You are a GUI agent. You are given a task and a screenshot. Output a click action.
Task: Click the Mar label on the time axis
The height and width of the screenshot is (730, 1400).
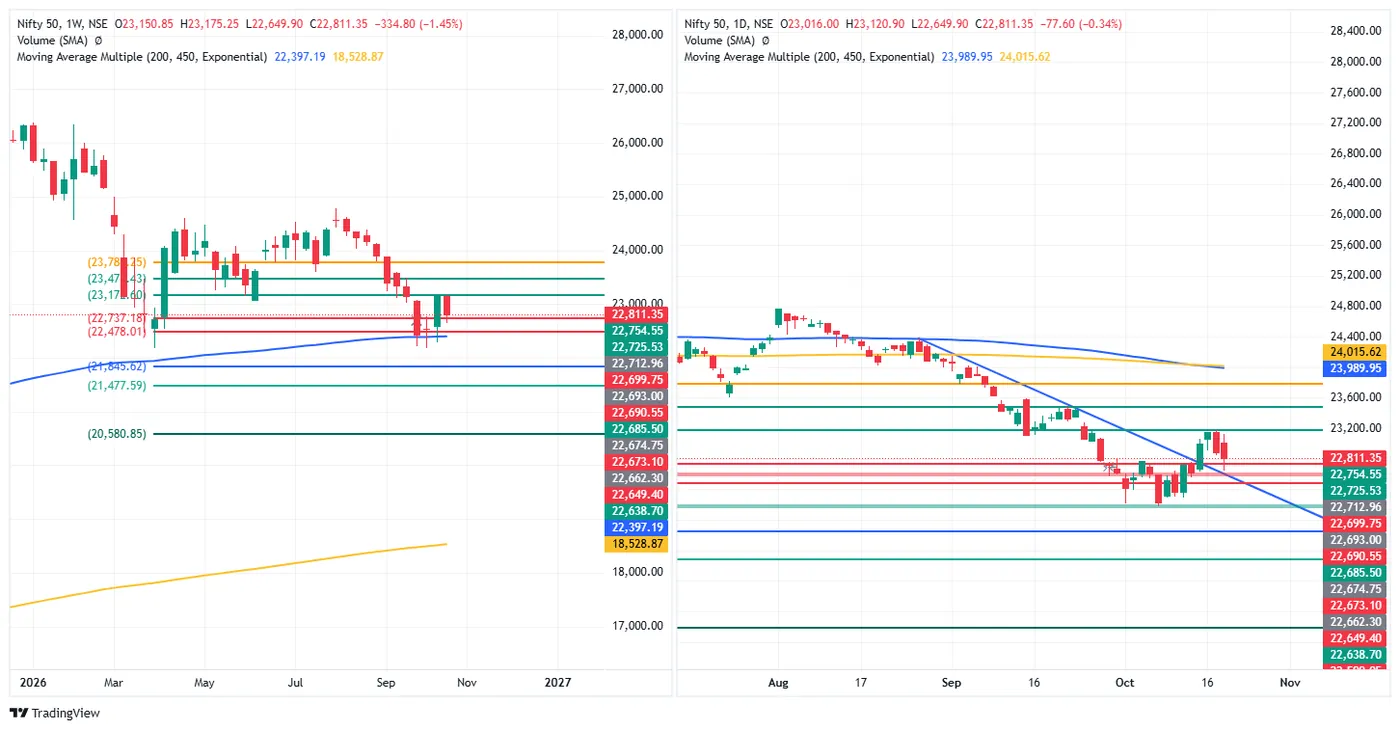[x=113, y=683]
